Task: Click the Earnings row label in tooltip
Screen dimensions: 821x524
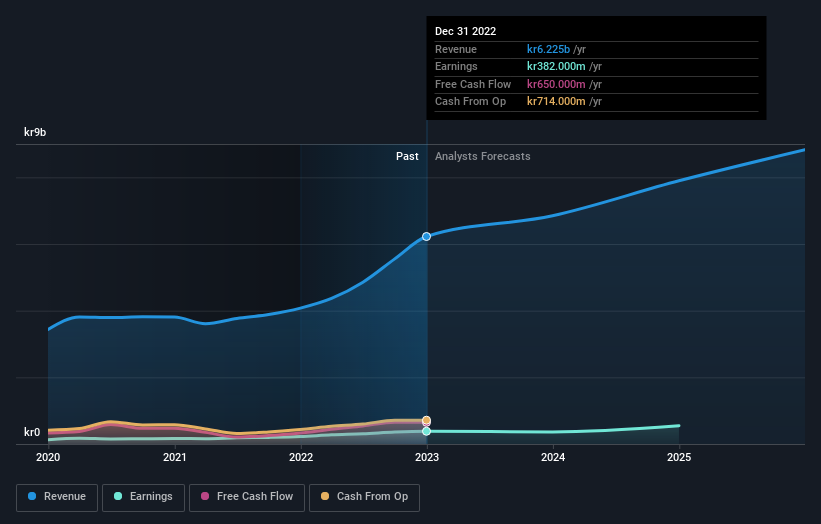Action: [x=456, y=66]
